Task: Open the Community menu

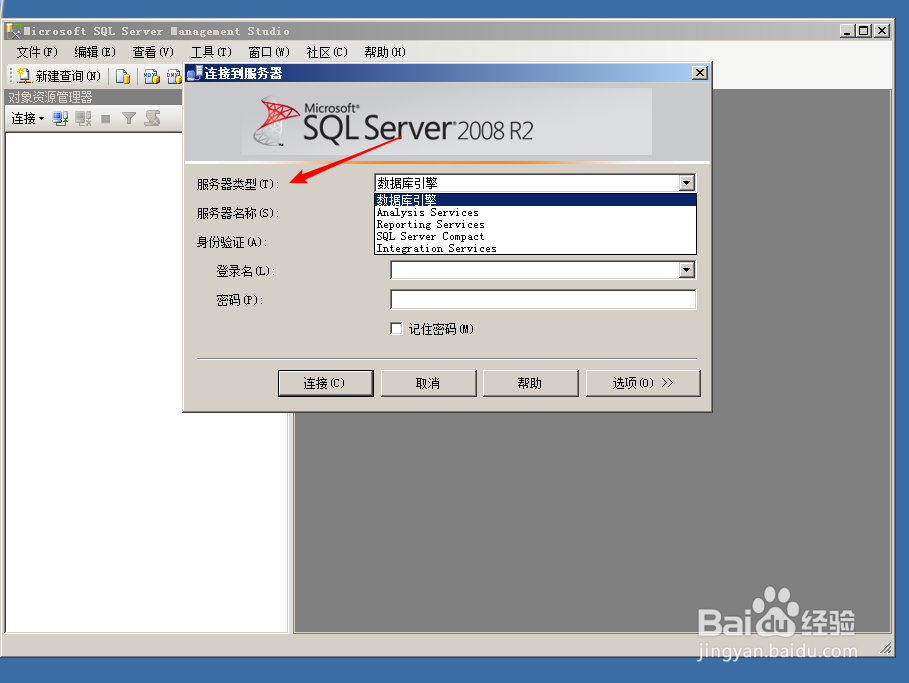Action: click(x=327, y=52)
